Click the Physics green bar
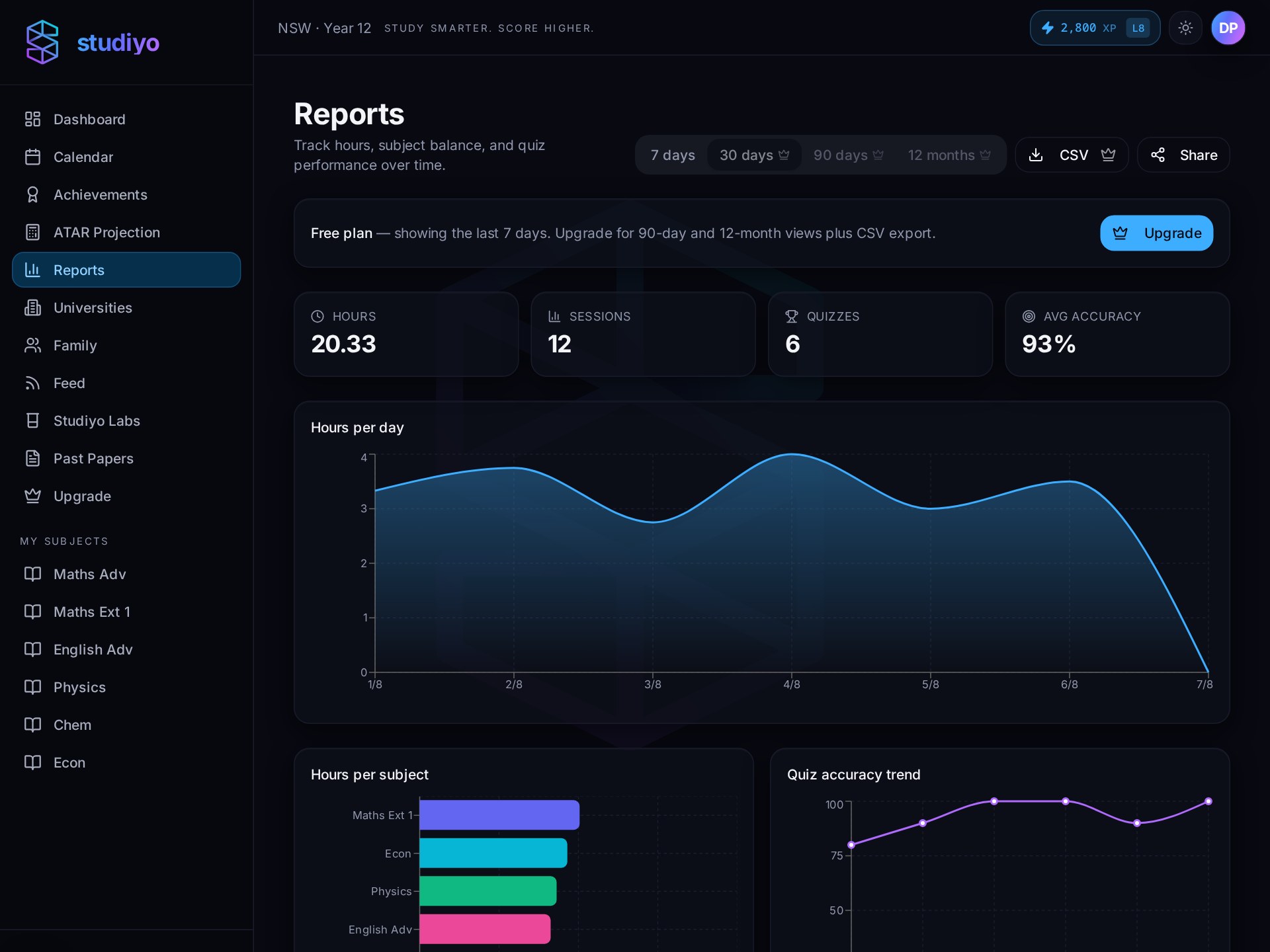This screenshot has width=1270, height=952. 488,891
